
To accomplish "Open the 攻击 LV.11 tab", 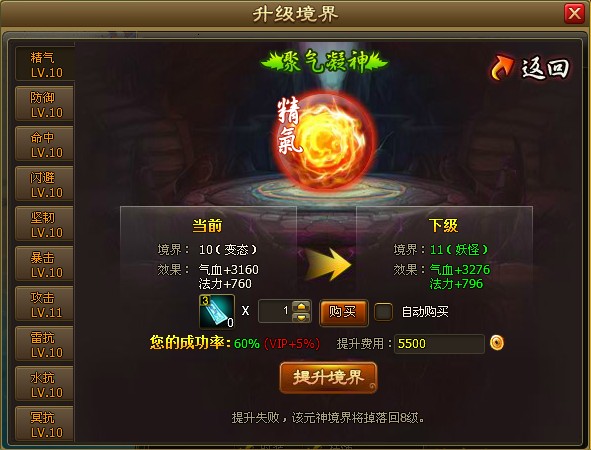I will click(44, 304).
